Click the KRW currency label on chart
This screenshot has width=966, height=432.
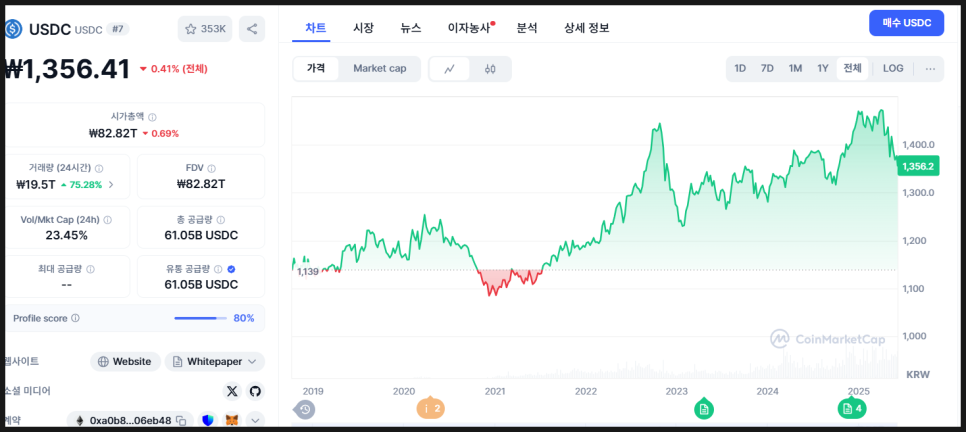tap(917, 374)
